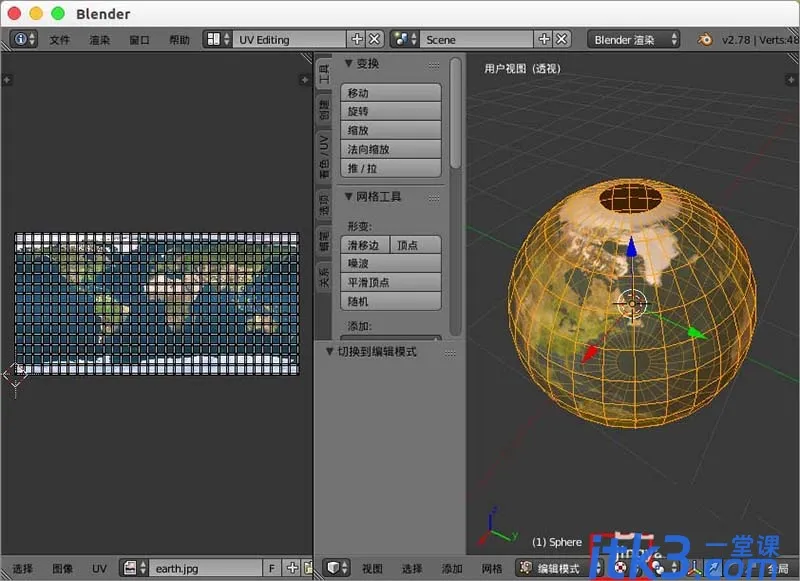Screen dimensions: 800x581
Task: Click the 顶点 slide button
Action: (415, 245)
